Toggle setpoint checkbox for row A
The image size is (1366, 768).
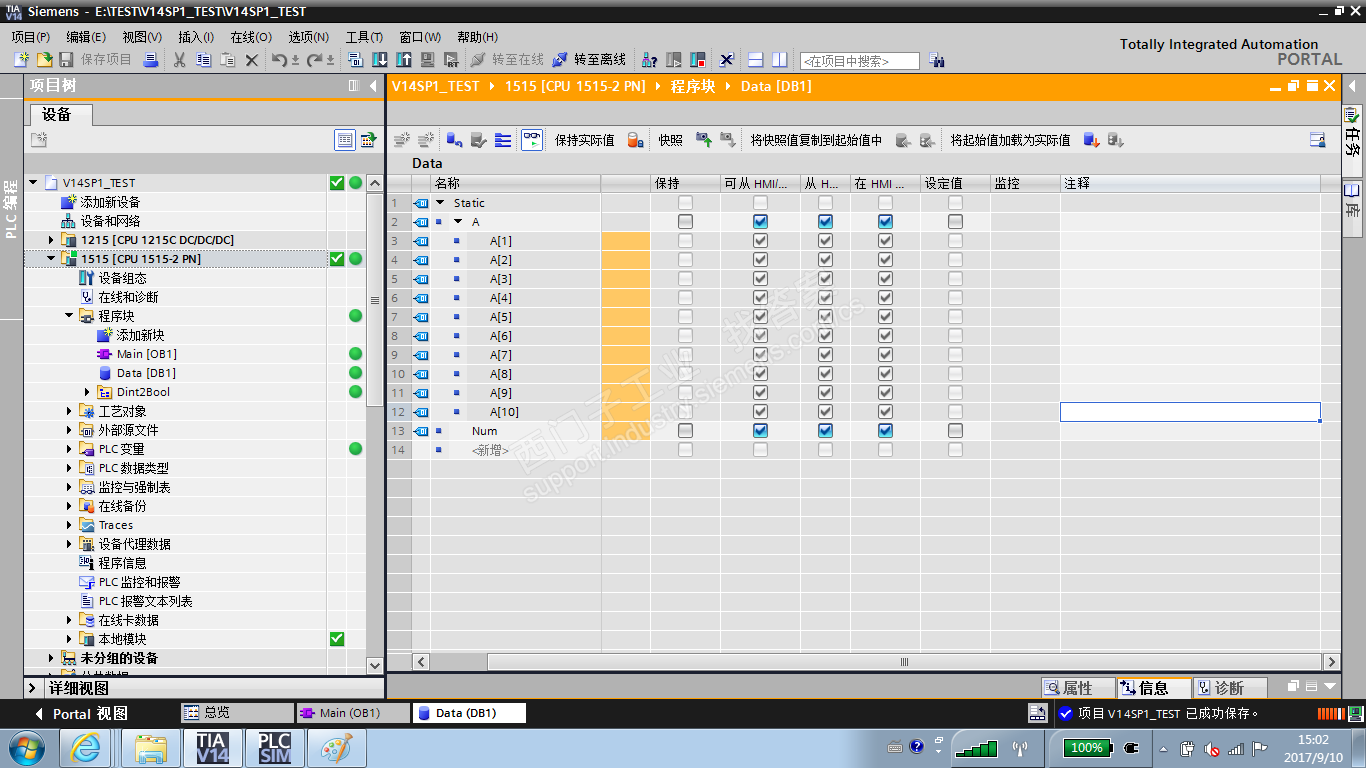pos(955,222)
